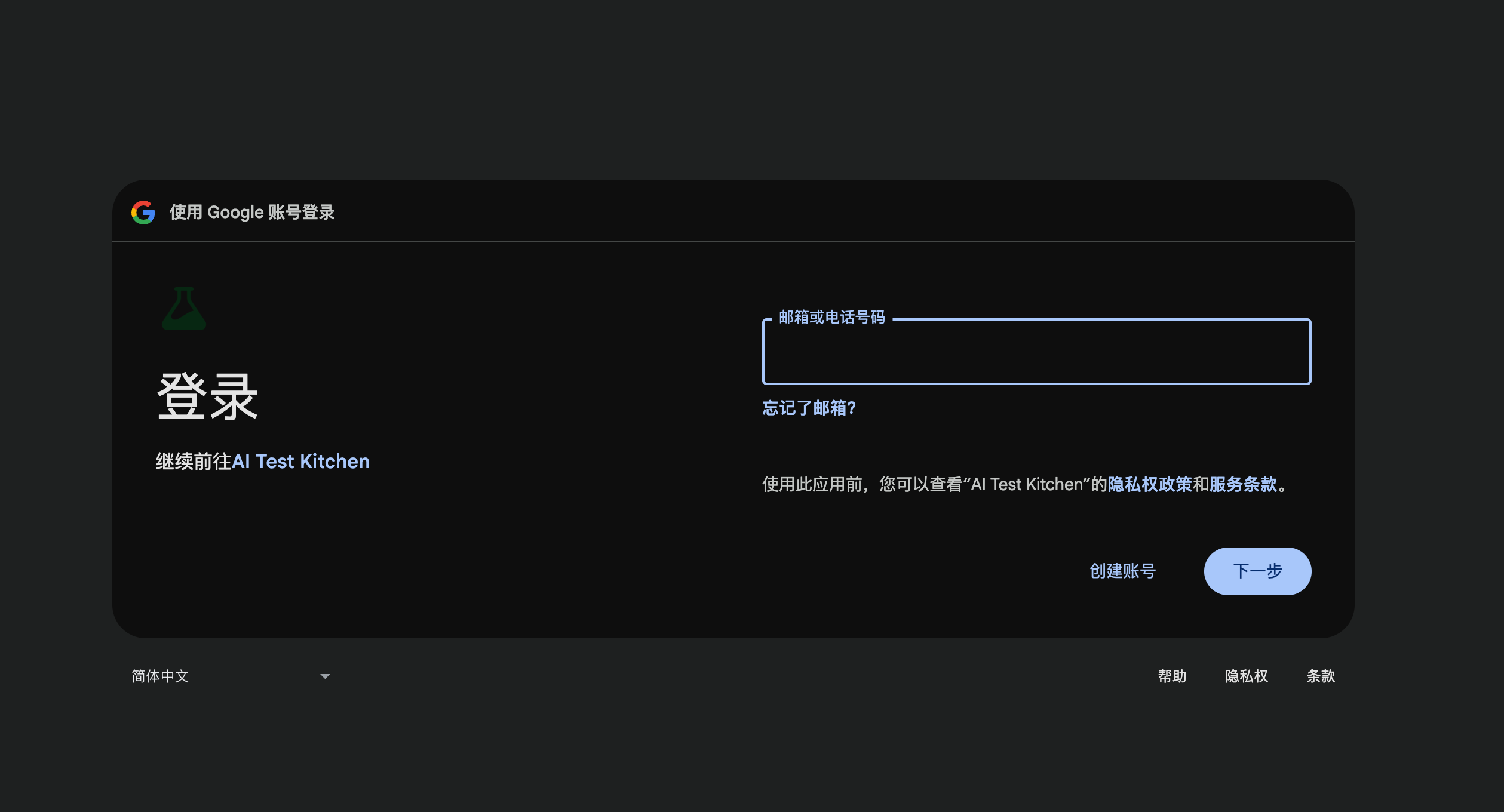Click the 隐私权 footer link

(x=1246, y=675)
